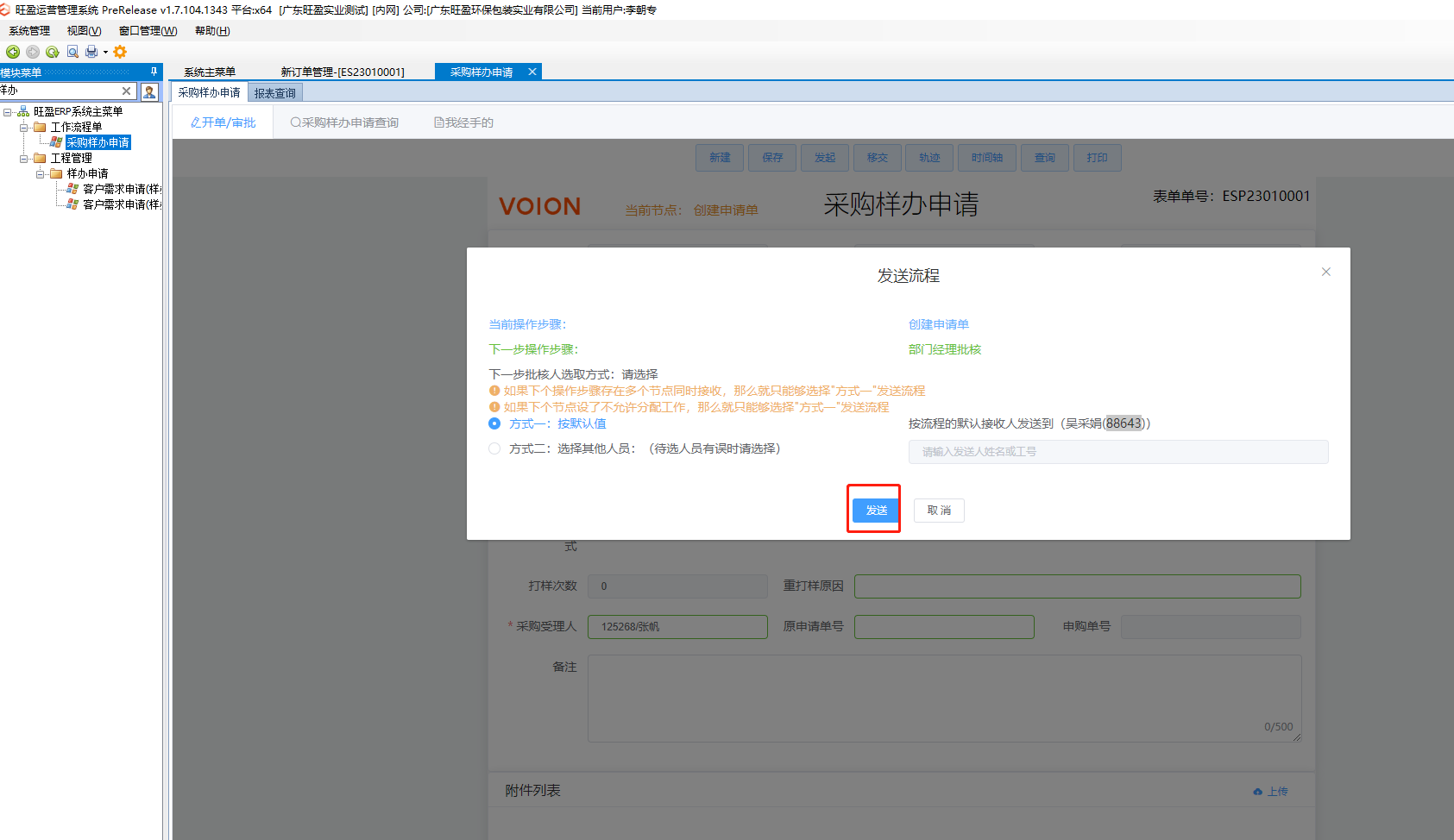Click the 创建申请单 current-step text
The width and height of the screenshot is (1454, 840).
point(939,324)
